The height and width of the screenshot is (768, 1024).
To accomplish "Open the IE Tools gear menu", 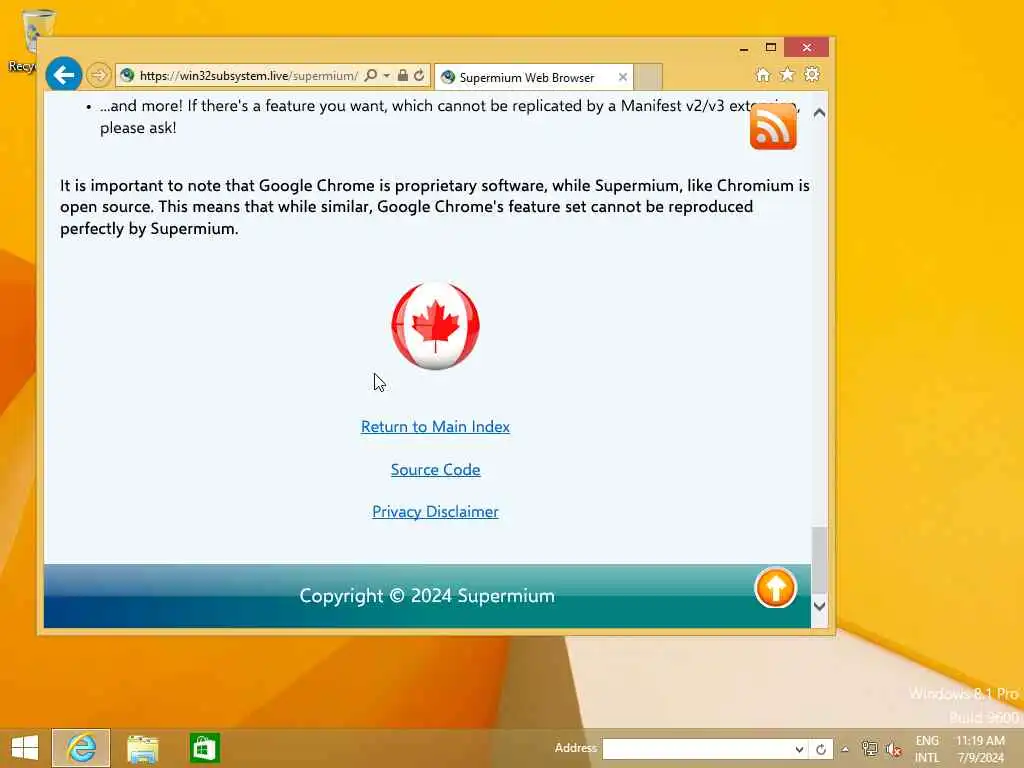I will point(812,74).
